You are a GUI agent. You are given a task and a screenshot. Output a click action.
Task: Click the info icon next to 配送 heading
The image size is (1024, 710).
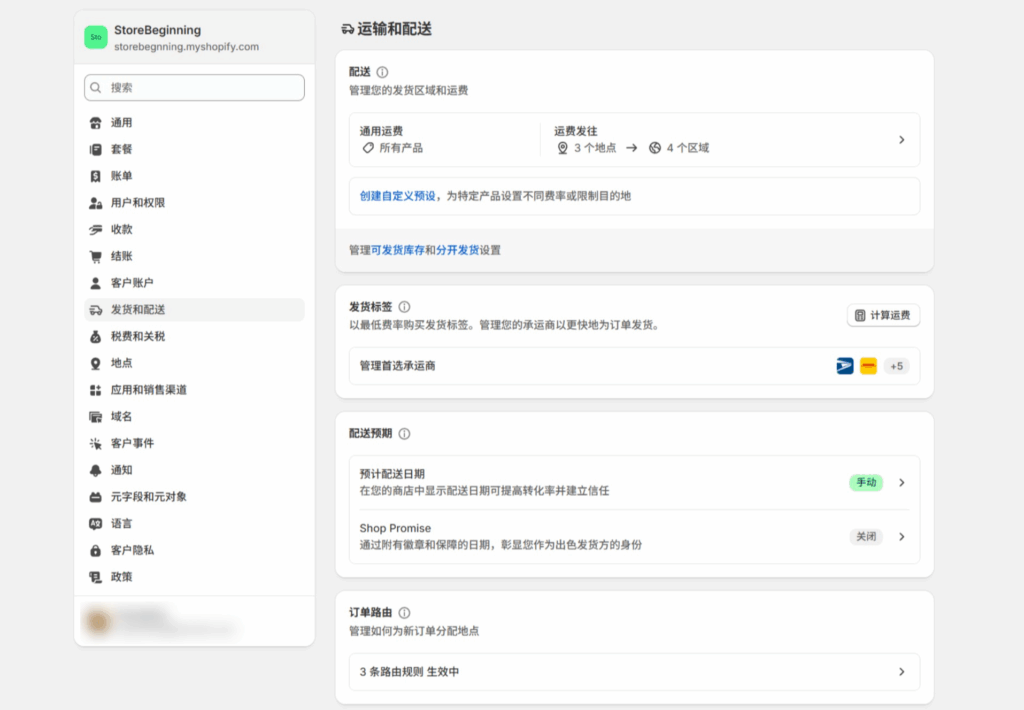[x=382, y=72]
